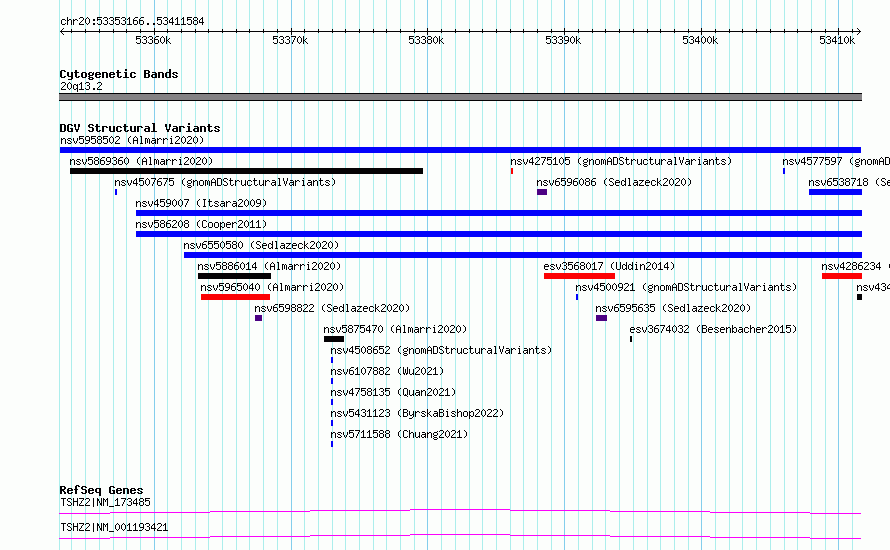Viewport: 890px width, 550px height.
Task: Click the nsv586208 (Cooper2011) label
Action: point(201,224)
